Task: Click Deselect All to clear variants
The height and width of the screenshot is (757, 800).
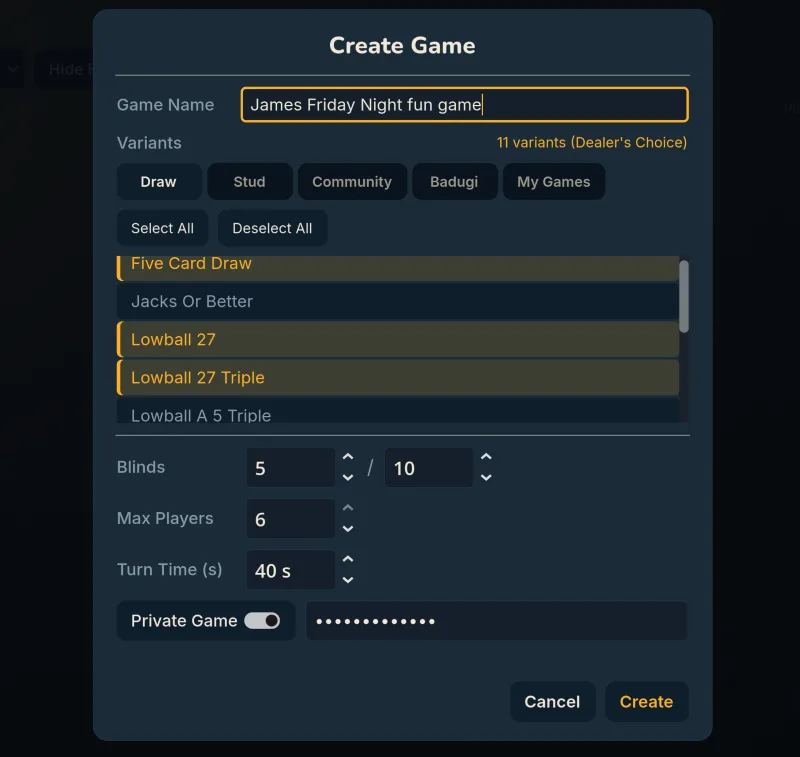Action: [272, 227]
